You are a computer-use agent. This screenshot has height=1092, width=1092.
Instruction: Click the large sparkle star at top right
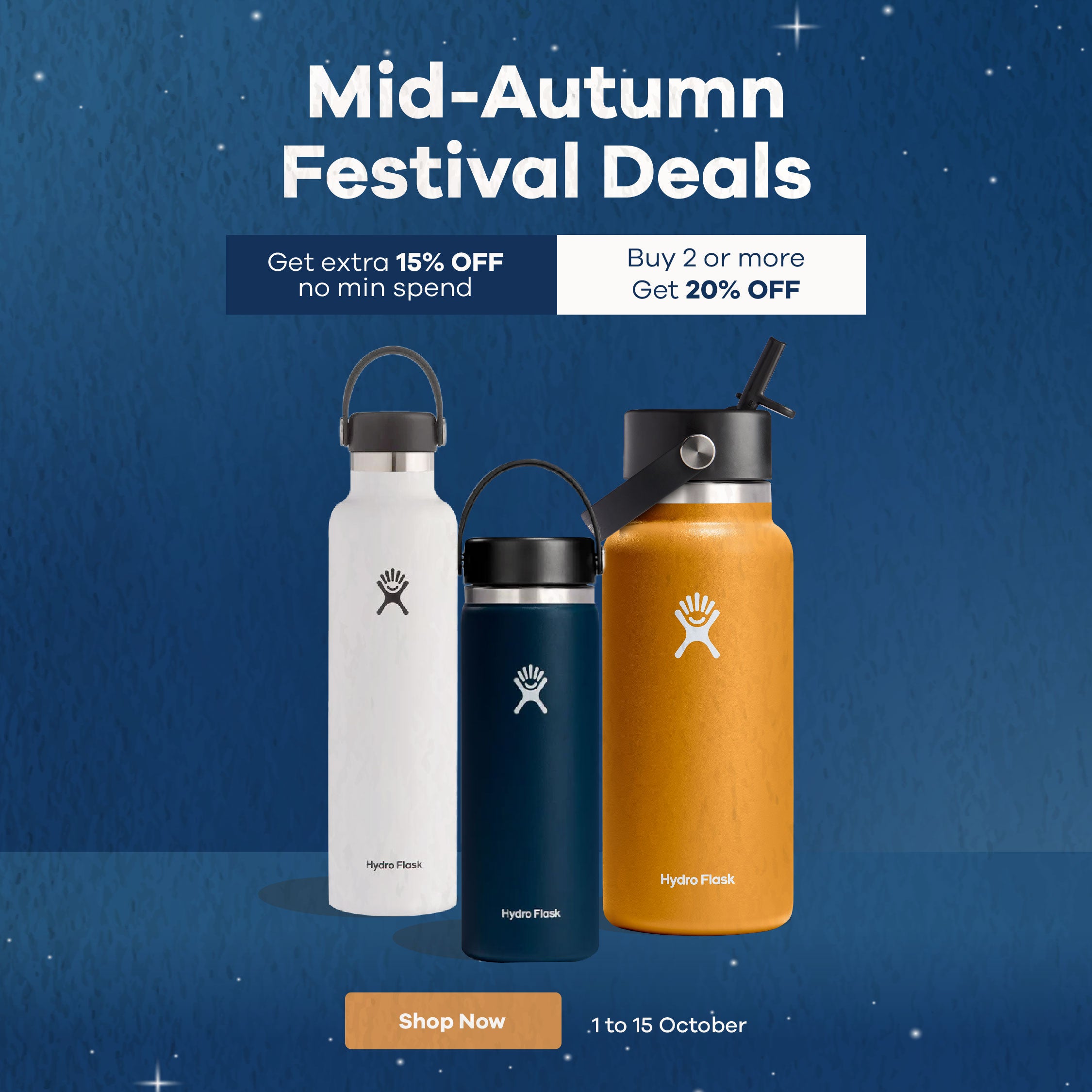(x=797, y=26)
